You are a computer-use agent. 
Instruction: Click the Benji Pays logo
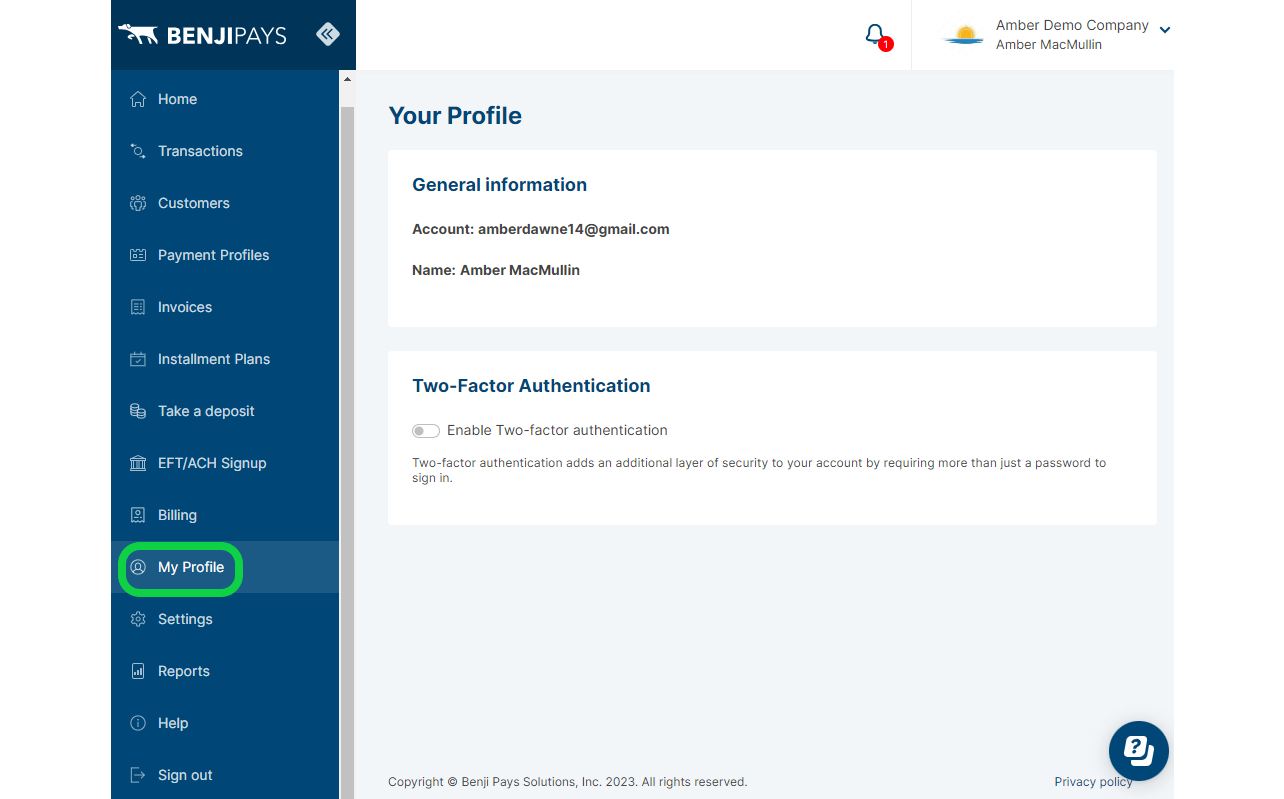click(202, 35)
